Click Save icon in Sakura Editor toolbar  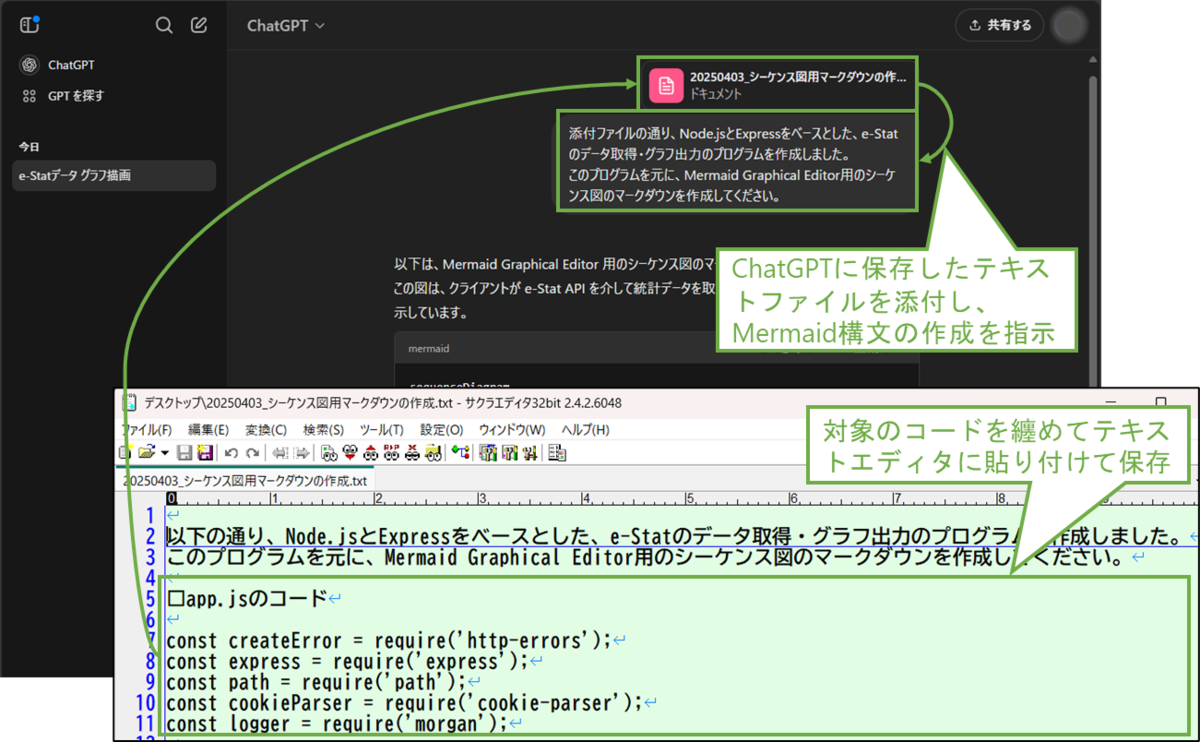(x=184, y=453)
